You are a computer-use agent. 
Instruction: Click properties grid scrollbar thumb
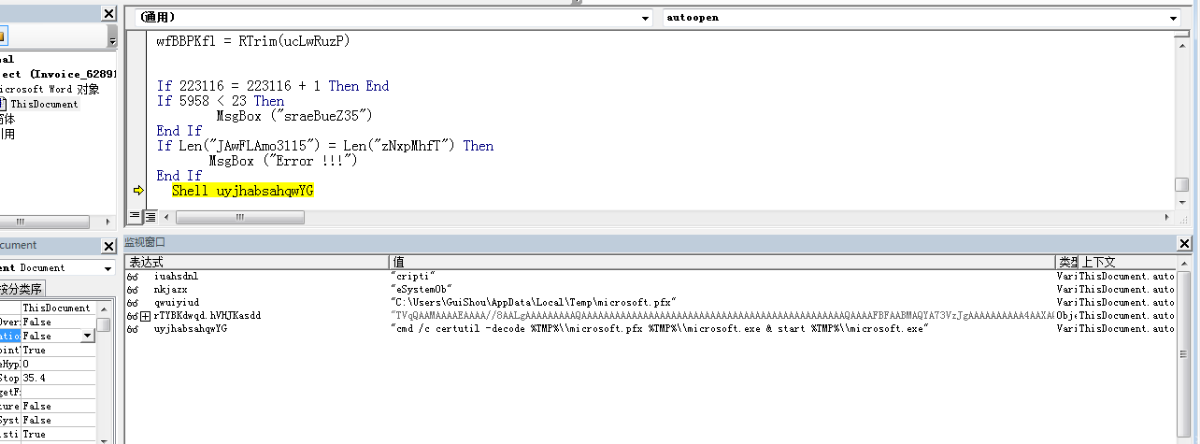coord(104,324)
